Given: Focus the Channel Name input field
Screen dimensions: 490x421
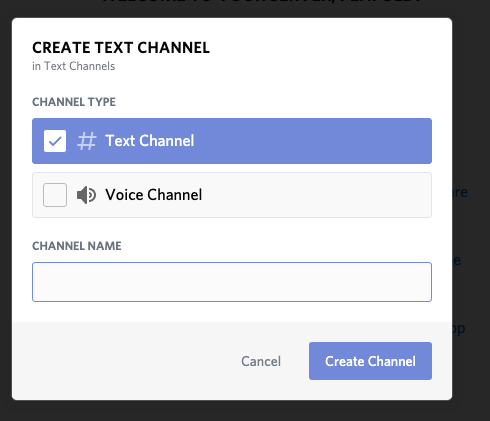Looking at the screenshot, I should point(232,282).
